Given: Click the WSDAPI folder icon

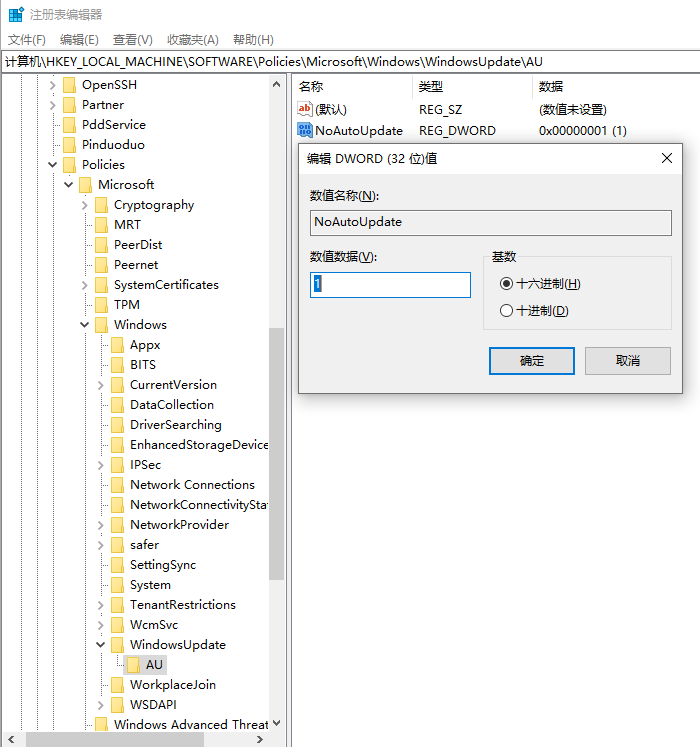Looking at the screenshot, I should click(x=118, y=705).
